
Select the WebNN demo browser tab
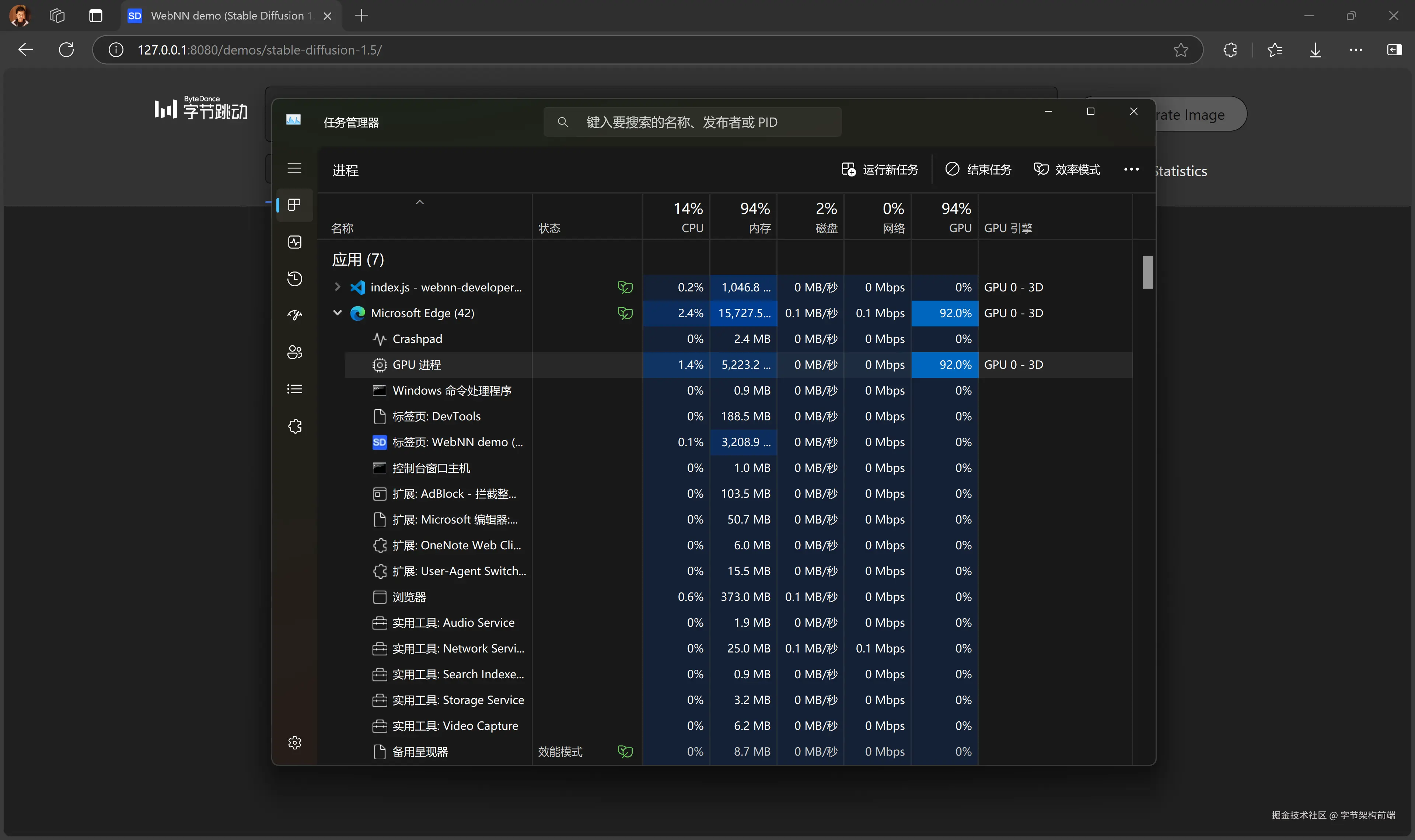pyautogui.click(x=226, y=16)
